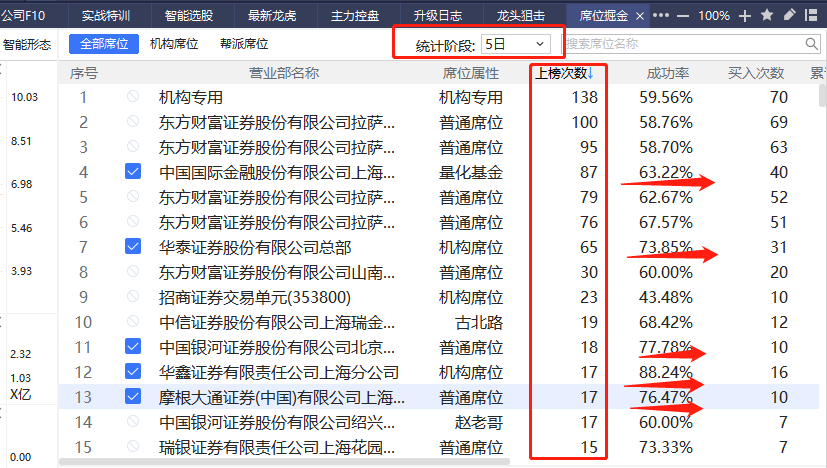Toggle the circle icon for 招商证券交易单元 row
The image size is (827, 468).
click(133, 296)
